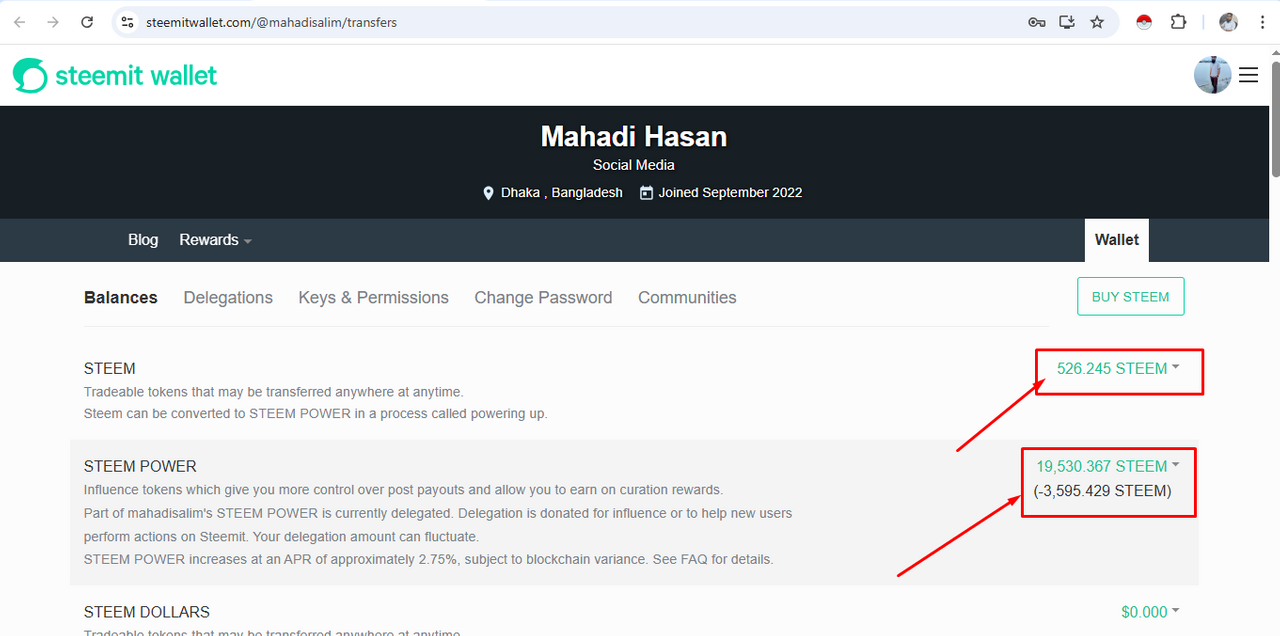Select the Wallet tab
Image resolution: width=1280 pixels, height=636 pixels.
(1117, 240)
